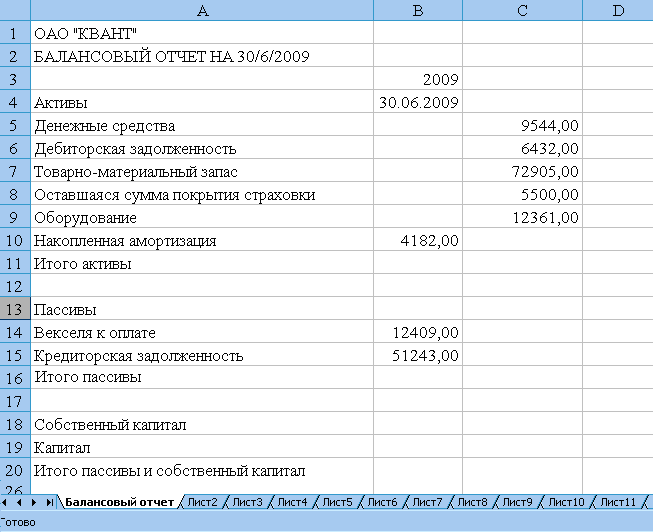
Task: Select the Пассивы cell
Action: click(202, 309)
